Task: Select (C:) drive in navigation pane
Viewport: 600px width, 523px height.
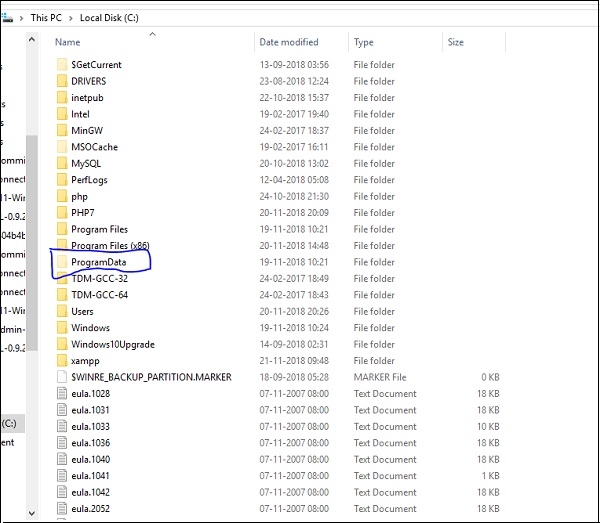Action: [x=13, y=423]
